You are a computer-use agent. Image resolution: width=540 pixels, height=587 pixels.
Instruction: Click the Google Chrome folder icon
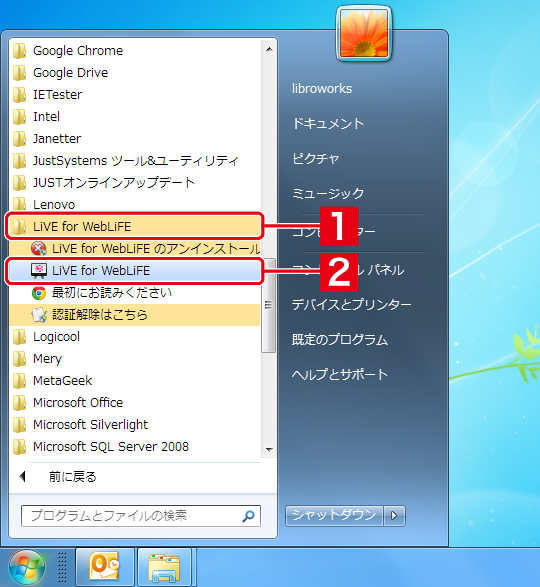[19, 51]
